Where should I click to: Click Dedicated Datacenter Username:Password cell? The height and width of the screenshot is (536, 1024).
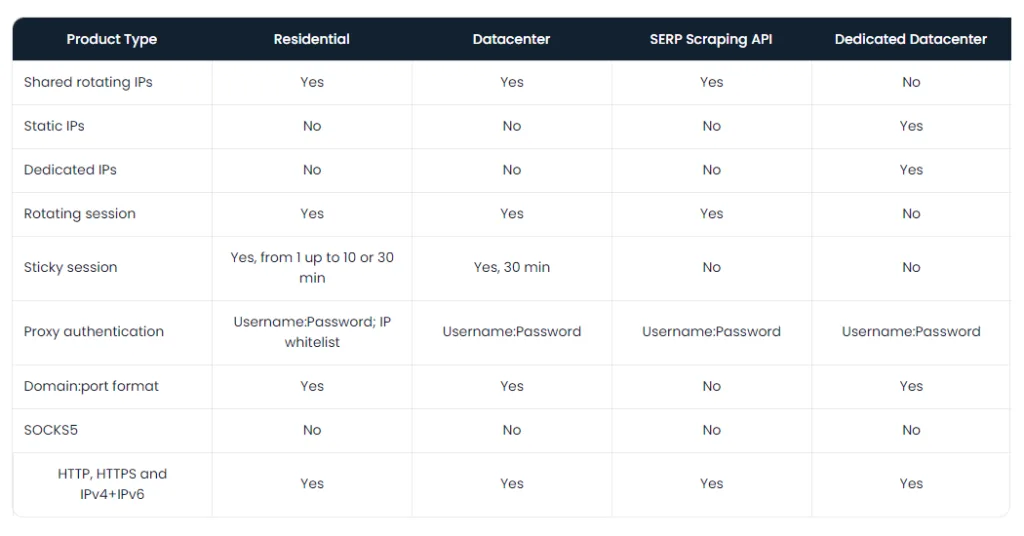pyautogui.click(x=911, y=332)
